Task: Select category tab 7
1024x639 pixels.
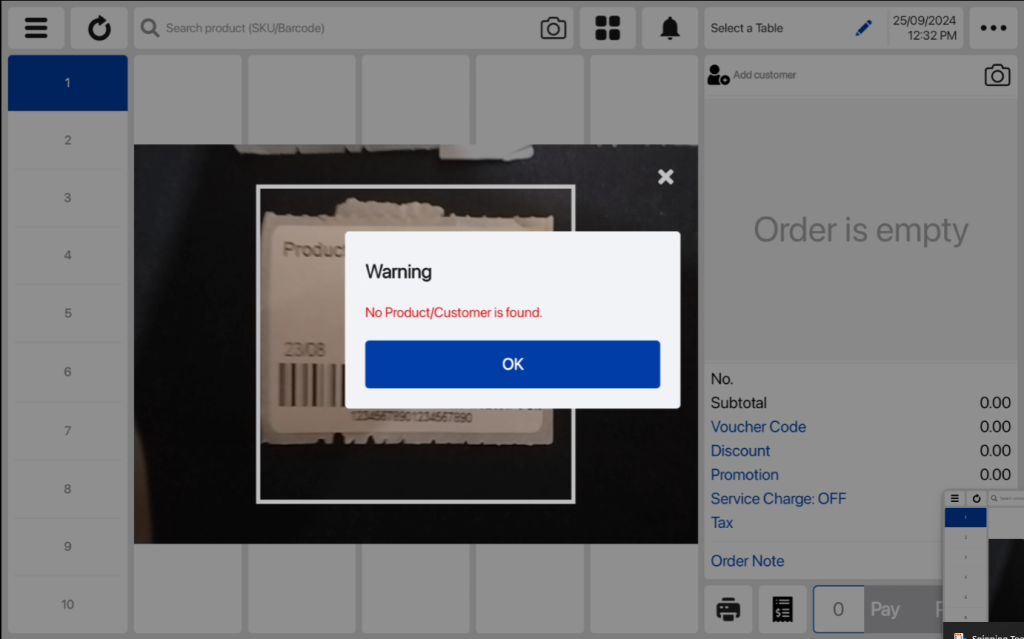Action: click(x=68, y=431)
